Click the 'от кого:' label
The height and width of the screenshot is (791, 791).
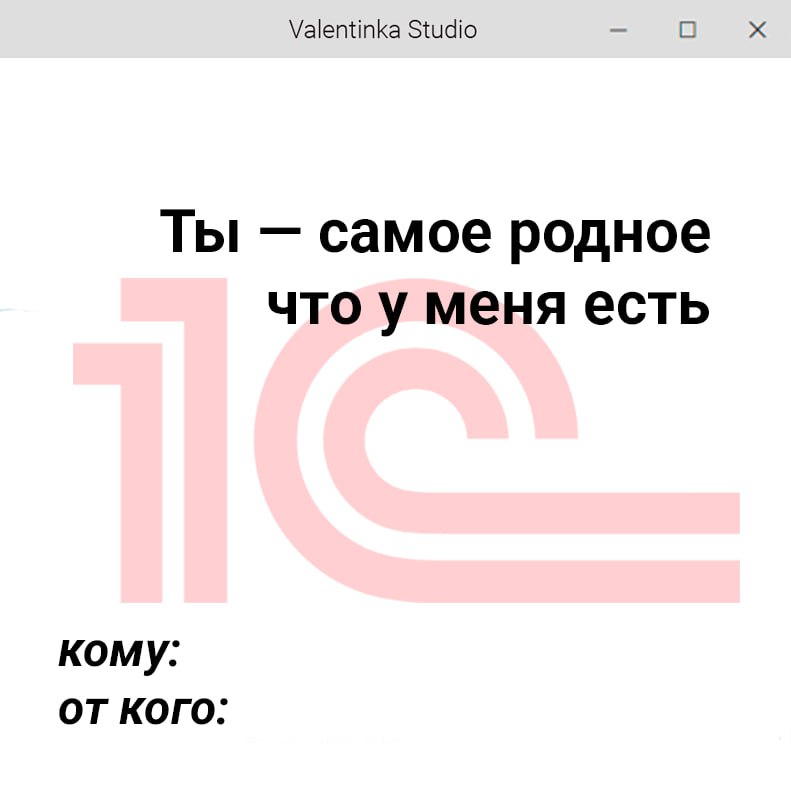[x=143, y=710]
